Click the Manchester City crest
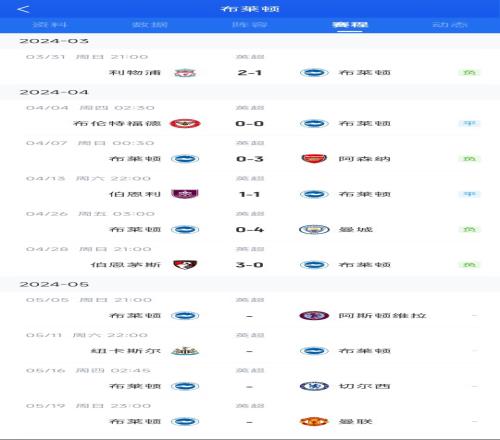 pyautogui.click(x=314, y=229)
